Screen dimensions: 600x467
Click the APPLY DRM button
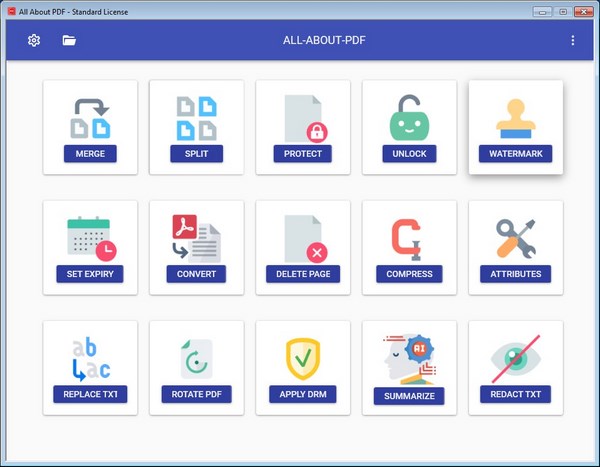pos(303,394)
